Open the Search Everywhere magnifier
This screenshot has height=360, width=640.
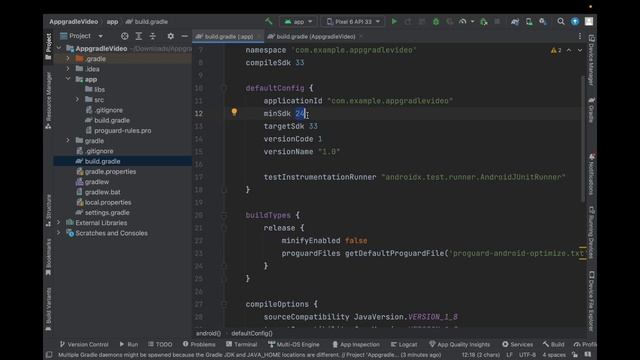pos(561,21)
